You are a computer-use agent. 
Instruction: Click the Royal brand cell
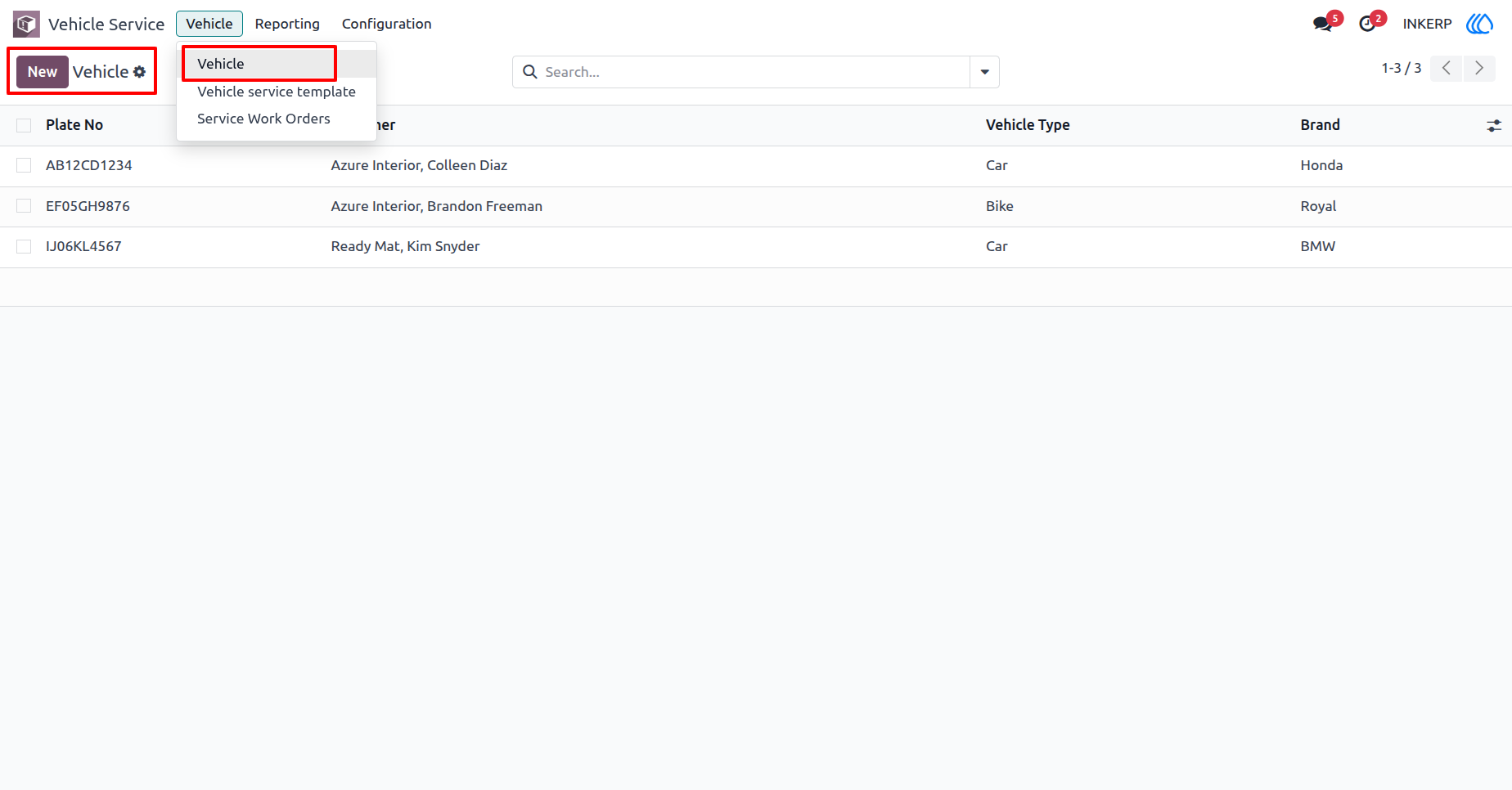1318,206
